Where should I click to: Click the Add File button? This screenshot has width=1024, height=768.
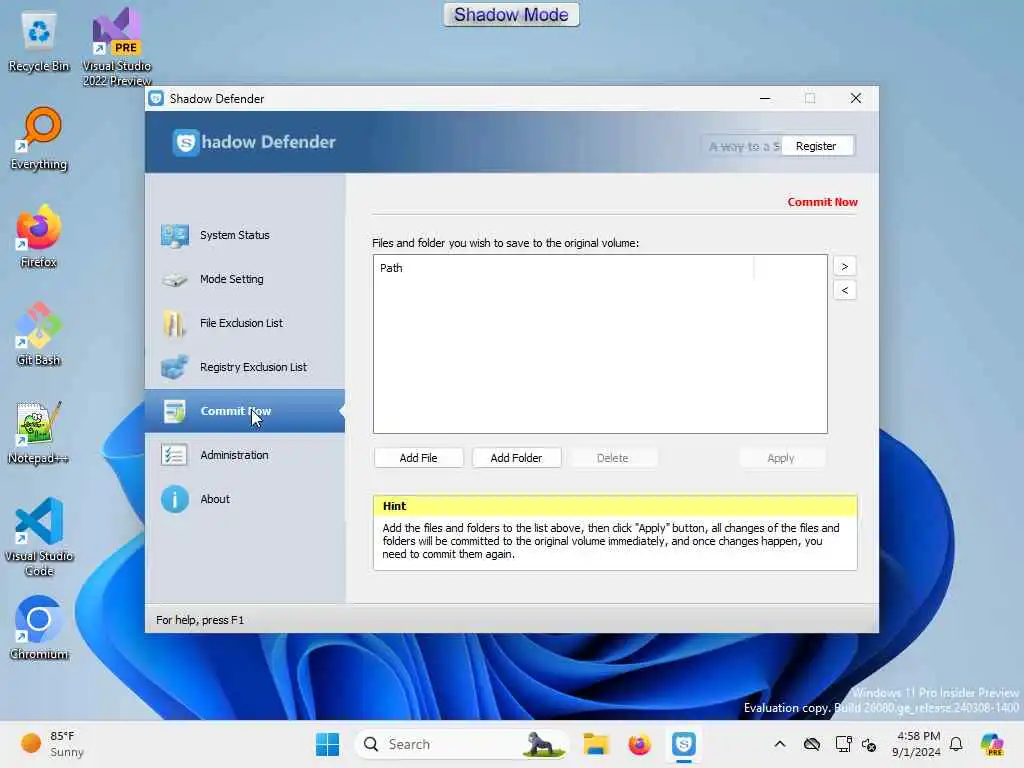click(419, 458)
